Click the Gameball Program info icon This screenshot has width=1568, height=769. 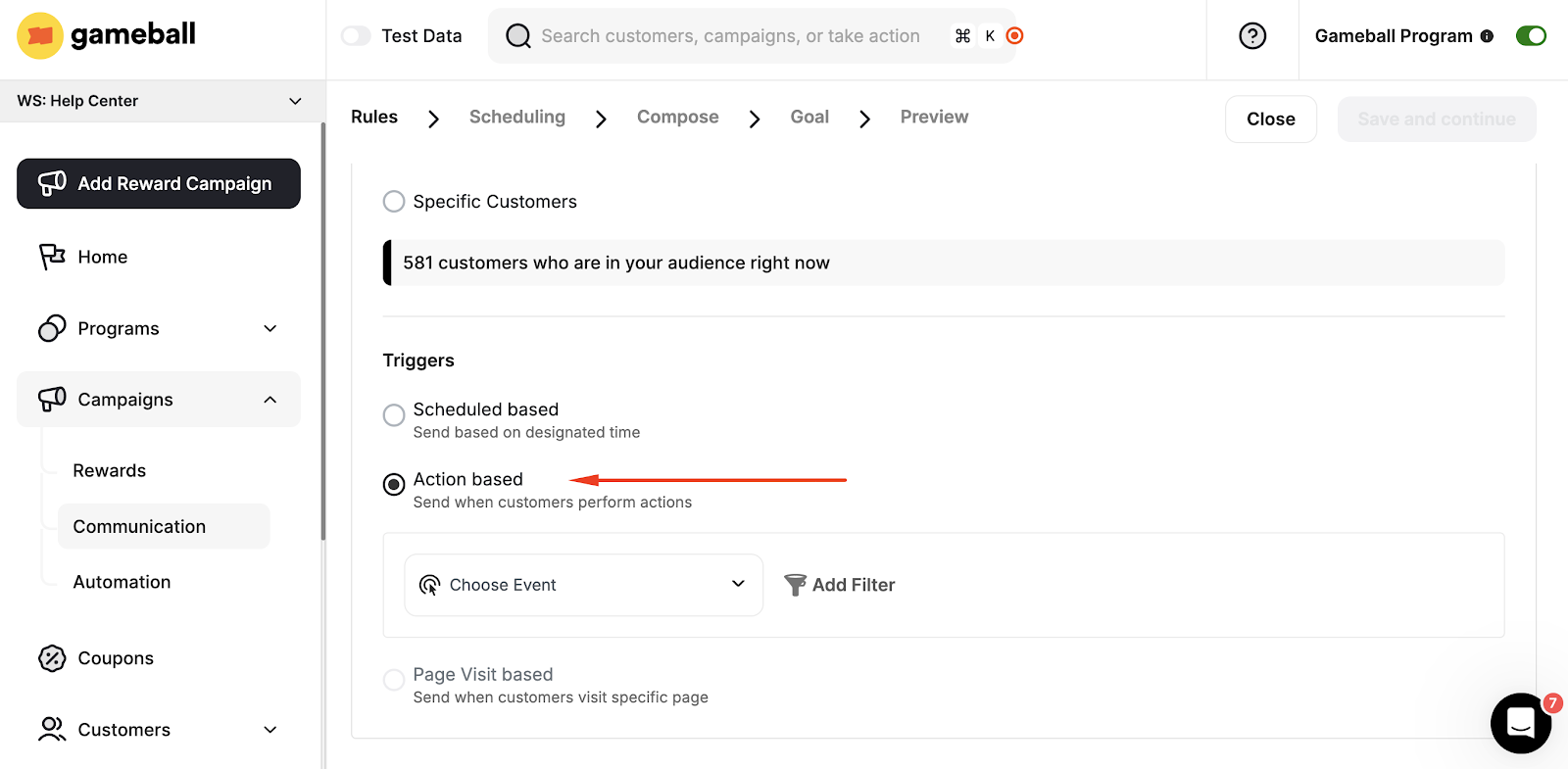click(x=1487, y=36)
